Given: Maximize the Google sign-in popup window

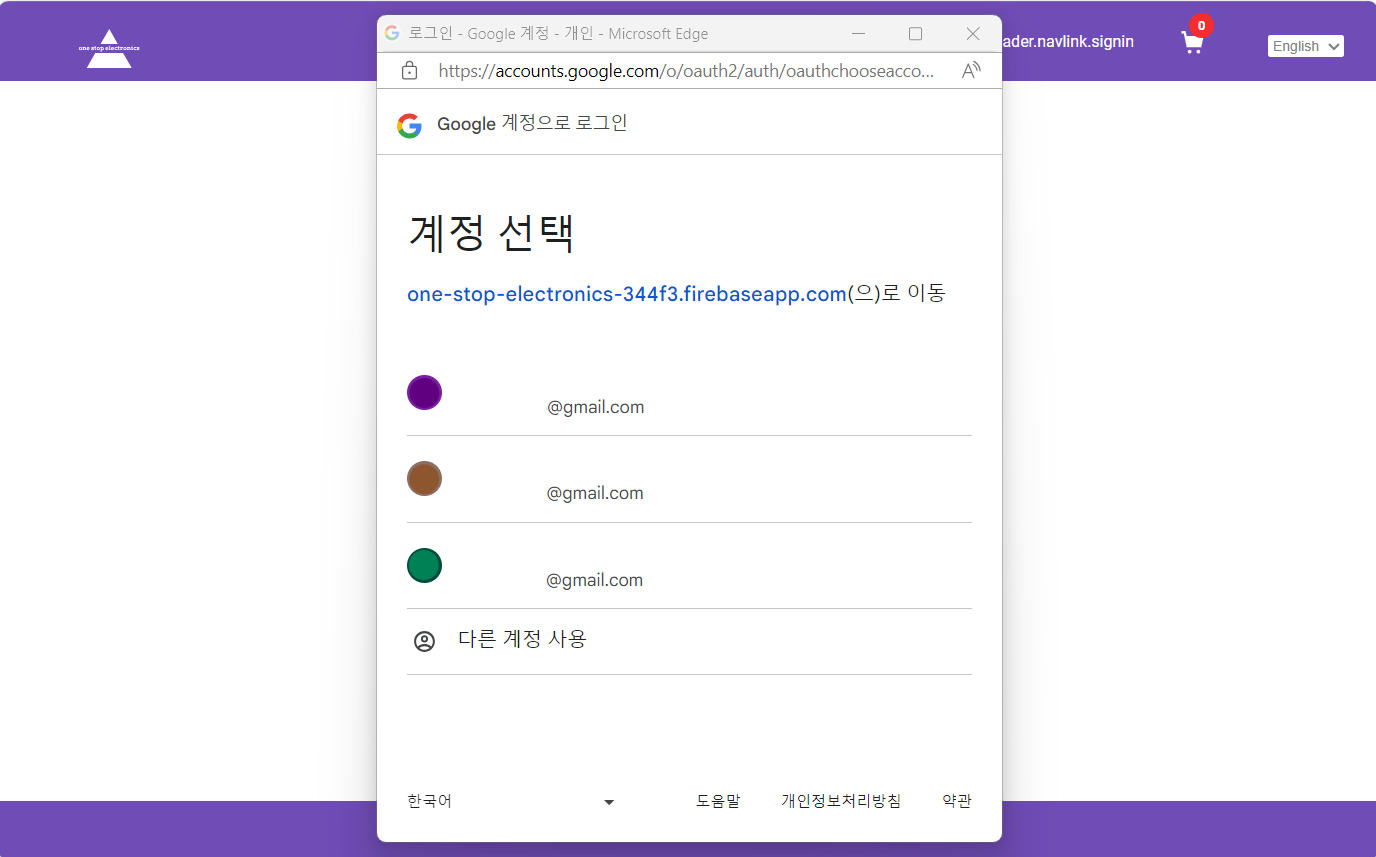Looking at the screenshot, I should point(915,33).
